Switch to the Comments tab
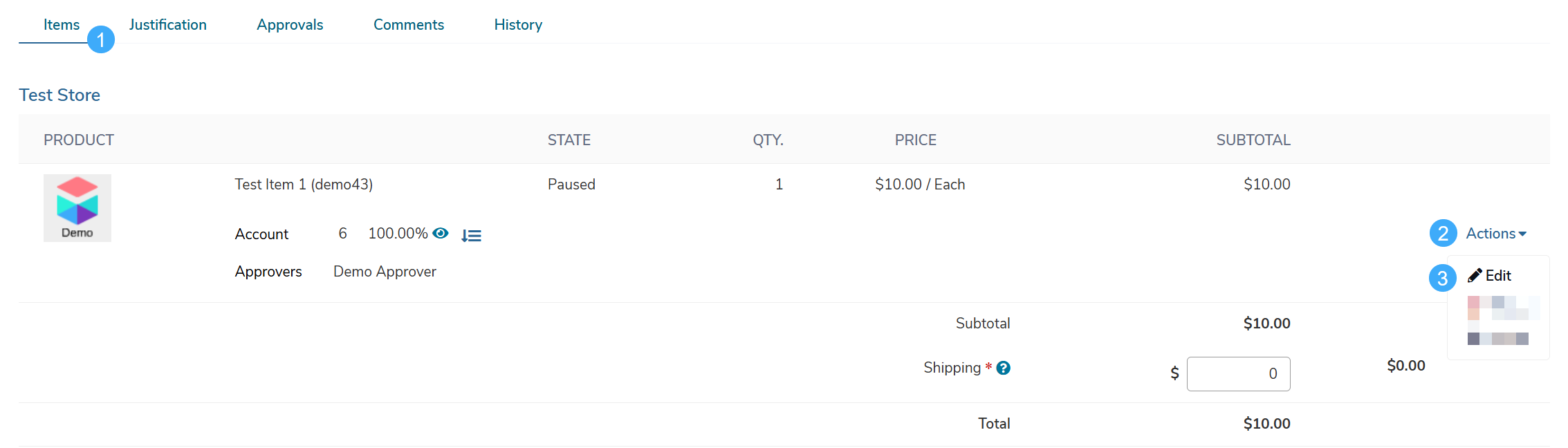The height and width of the screenshot is (448, 1568). pyautogui.click(x=409, y=25)
